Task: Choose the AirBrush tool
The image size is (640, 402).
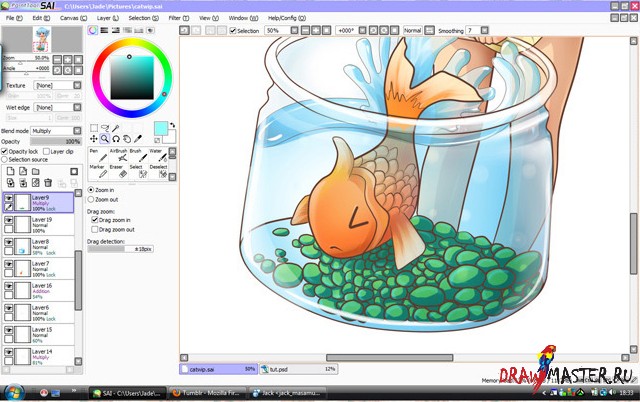Action: click(118, 155)
